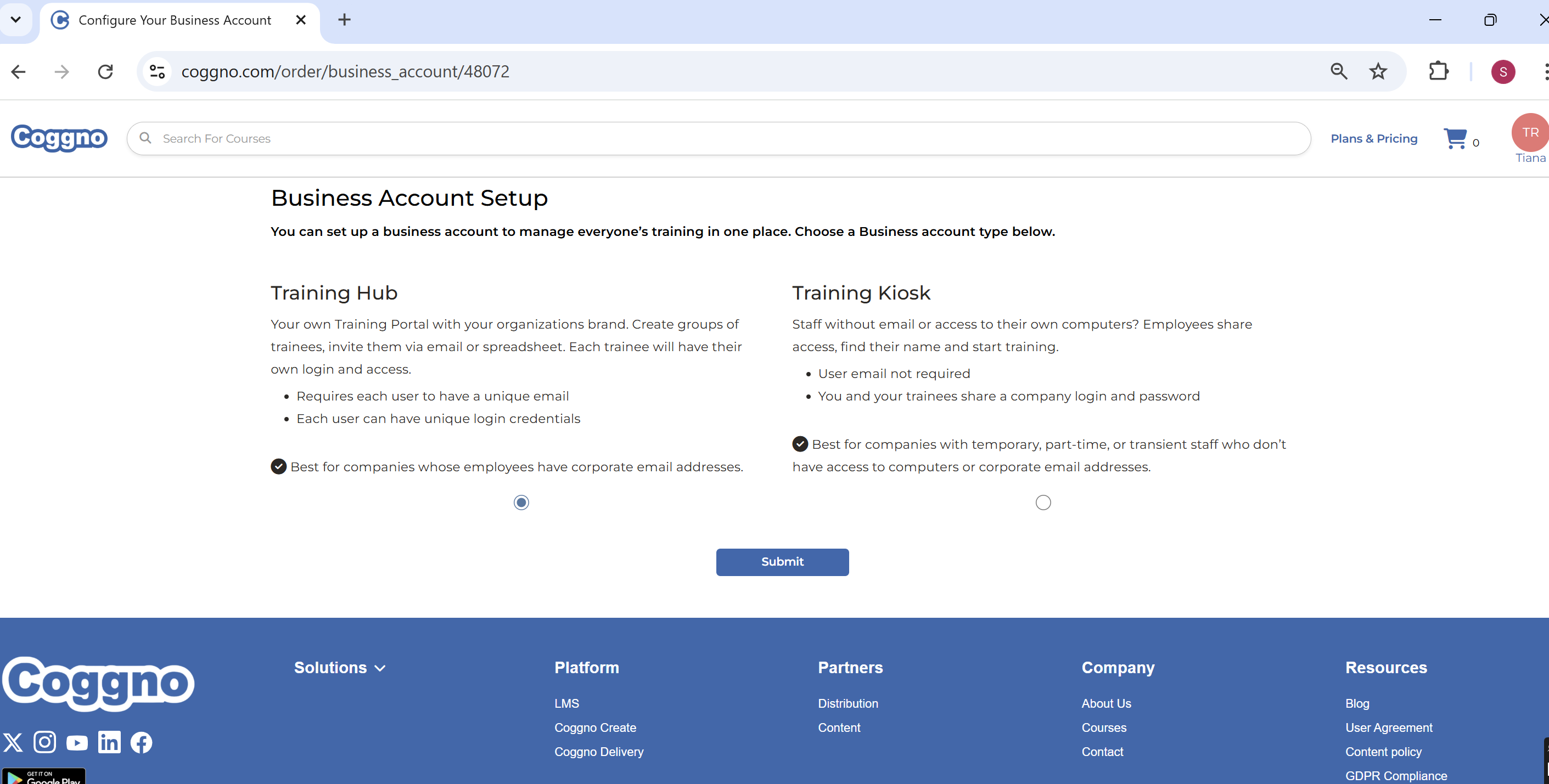Click the Coggno logo in header
The width and height of the screenshot is (1549, 784).
click(59, 138)
